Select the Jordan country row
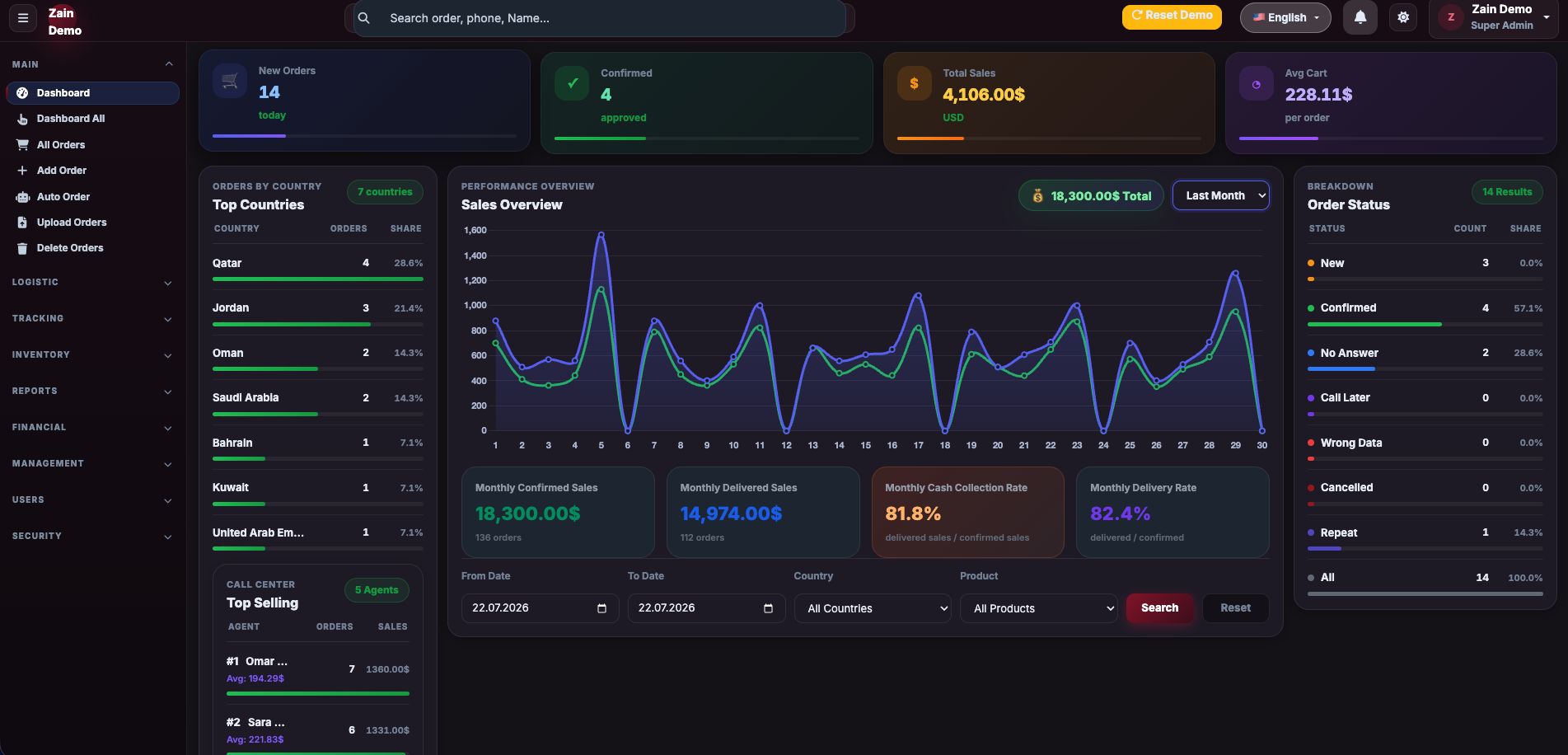This screenshot has height=755, width=1568. (318, 312)
